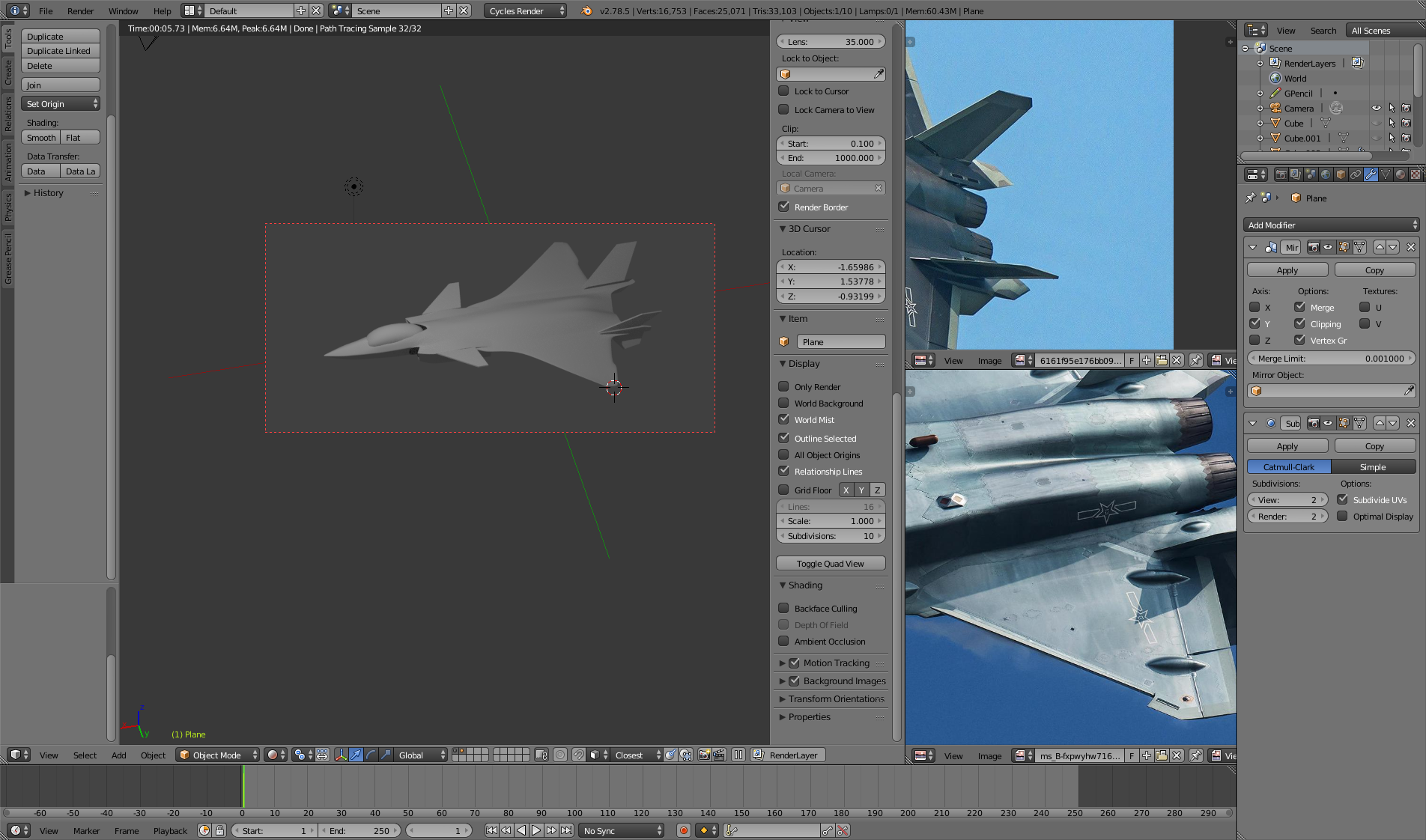Remove the Subsurf modifier with X icon

click(x=1411, y=423)
